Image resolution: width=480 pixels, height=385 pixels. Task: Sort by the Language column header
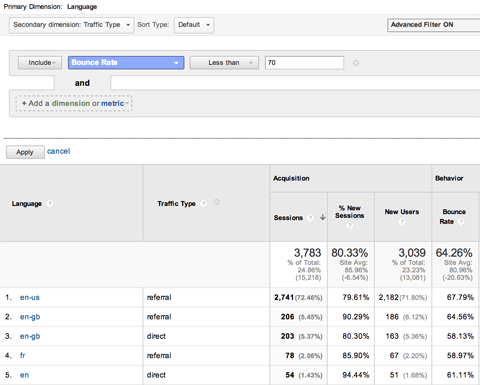point(27,204)
